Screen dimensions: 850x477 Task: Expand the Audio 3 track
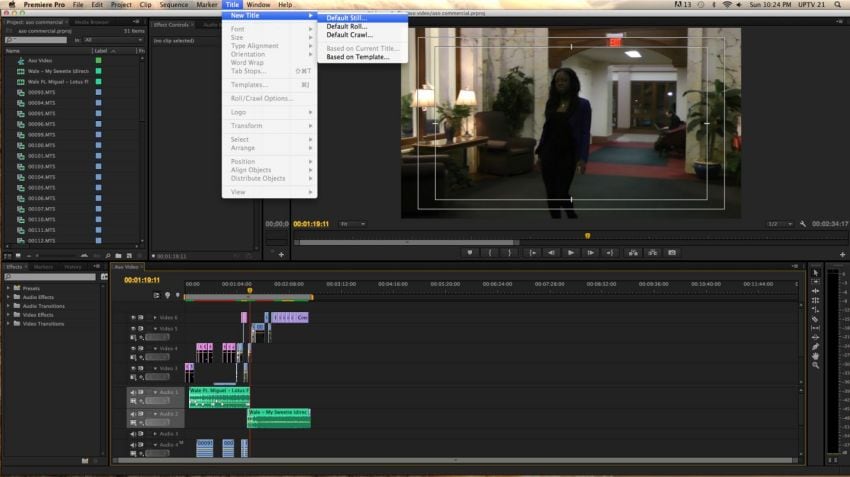155,434
